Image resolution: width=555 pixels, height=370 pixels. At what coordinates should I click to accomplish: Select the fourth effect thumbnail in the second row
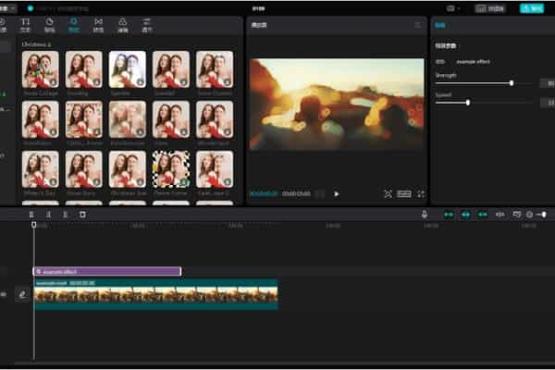tap(171, 119)
